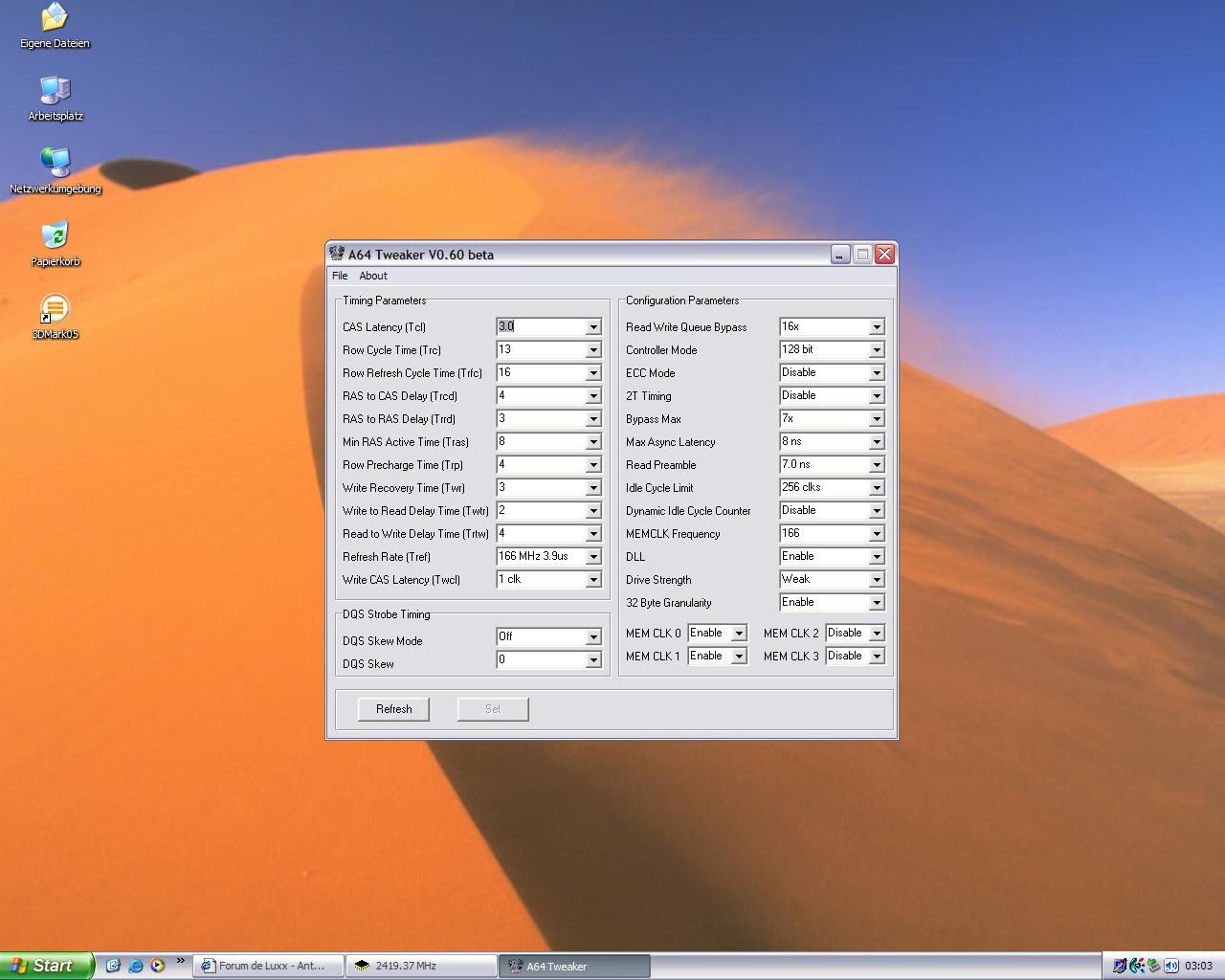This screenshot has height=980, width=1225.
Task: Click A64 Tweaker taskbar button
Action: coord(574,966)
